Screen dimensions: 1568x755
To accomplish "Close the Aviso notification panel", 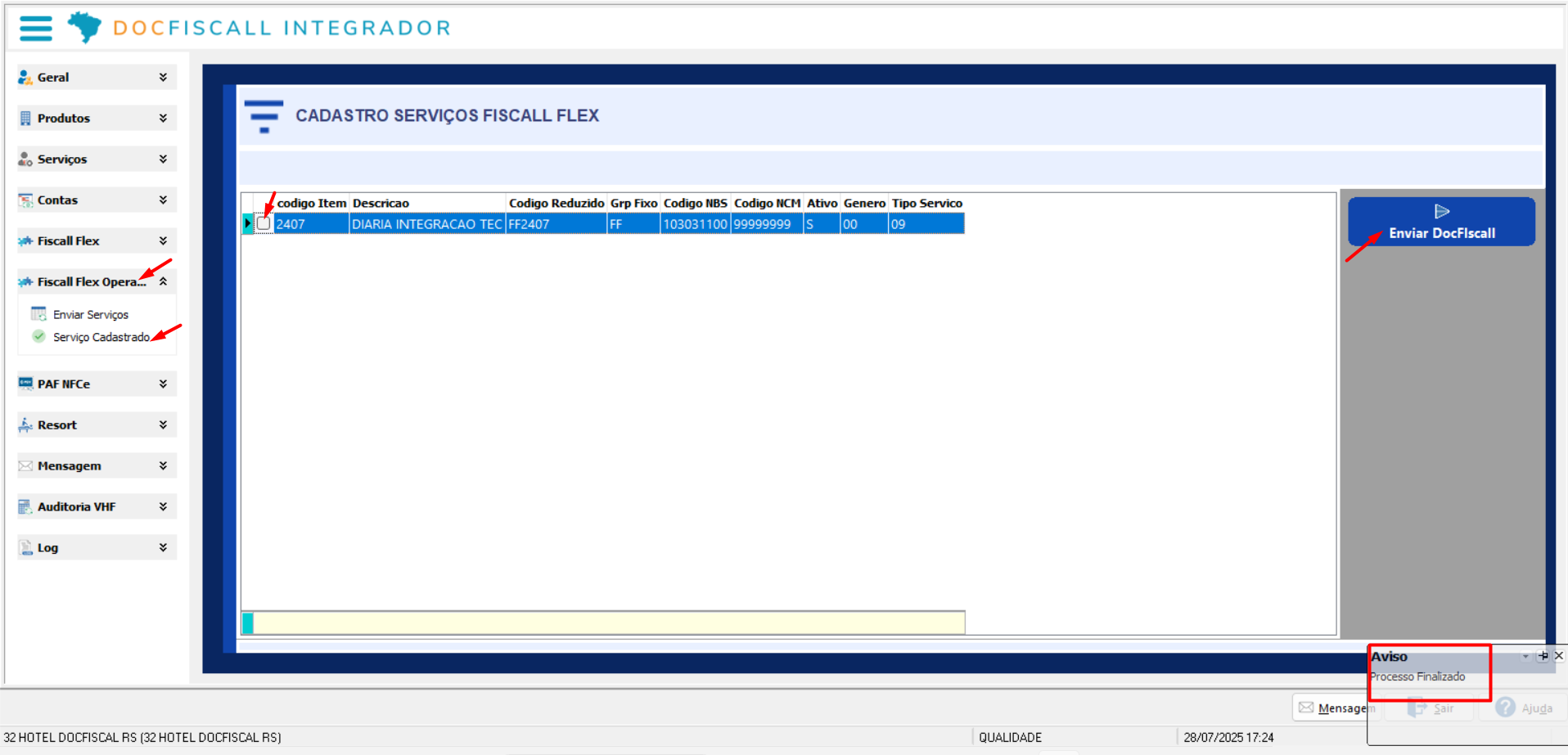I will click(1558, 656).
